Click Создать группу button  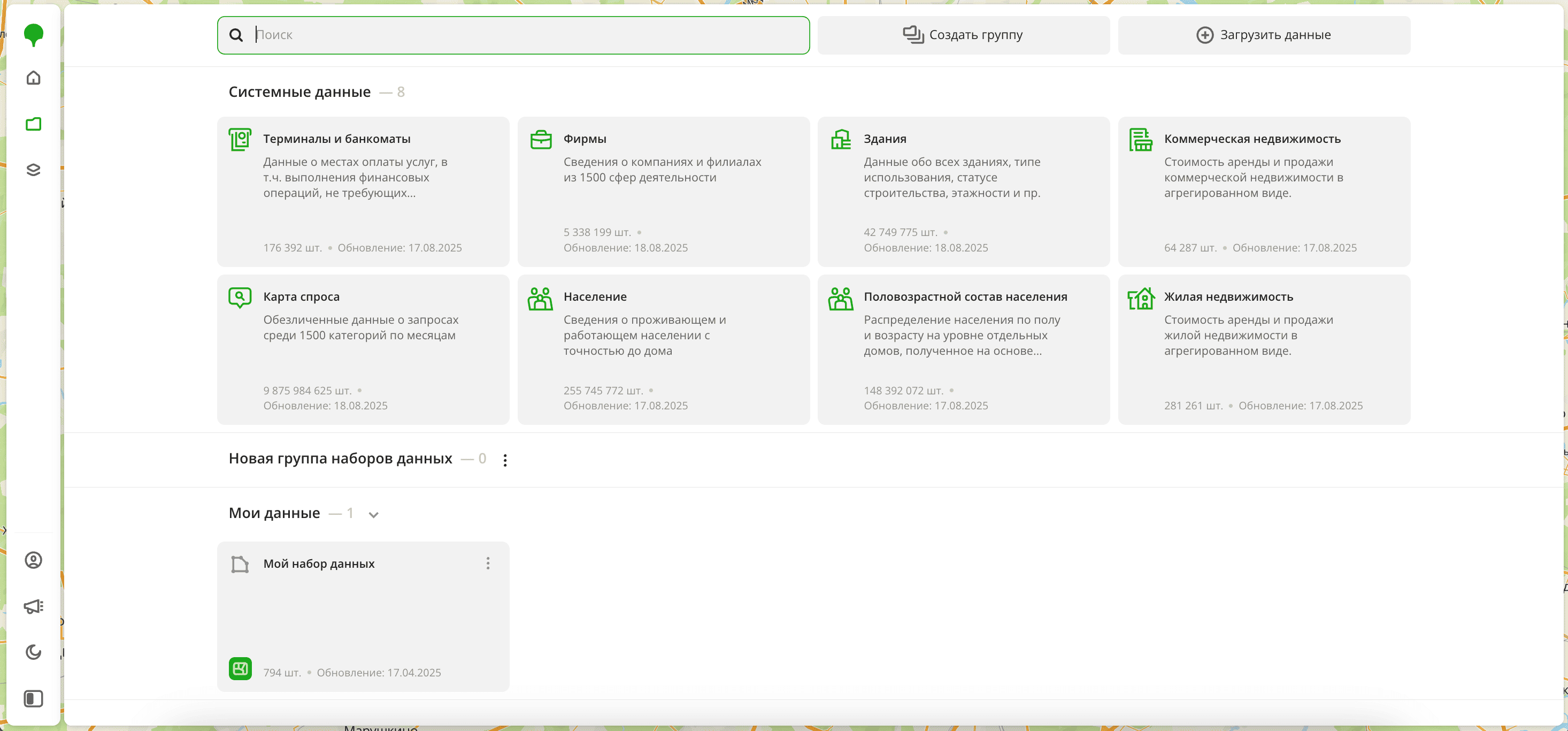(x=963, y=35)
